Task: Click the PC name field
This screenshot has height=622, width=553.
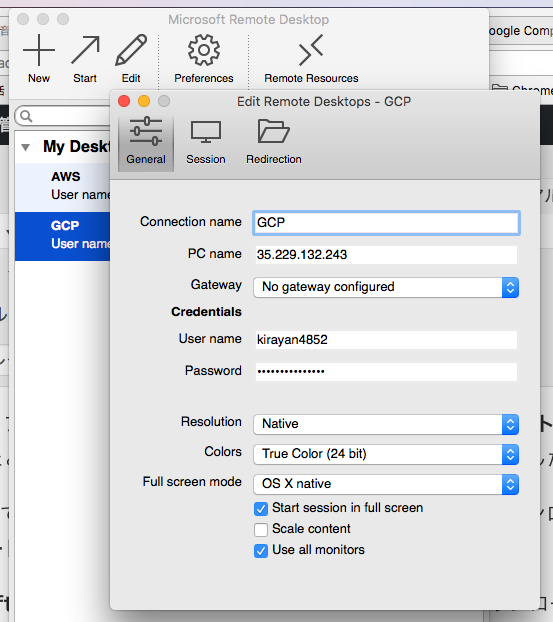Action: click(386, 255)
